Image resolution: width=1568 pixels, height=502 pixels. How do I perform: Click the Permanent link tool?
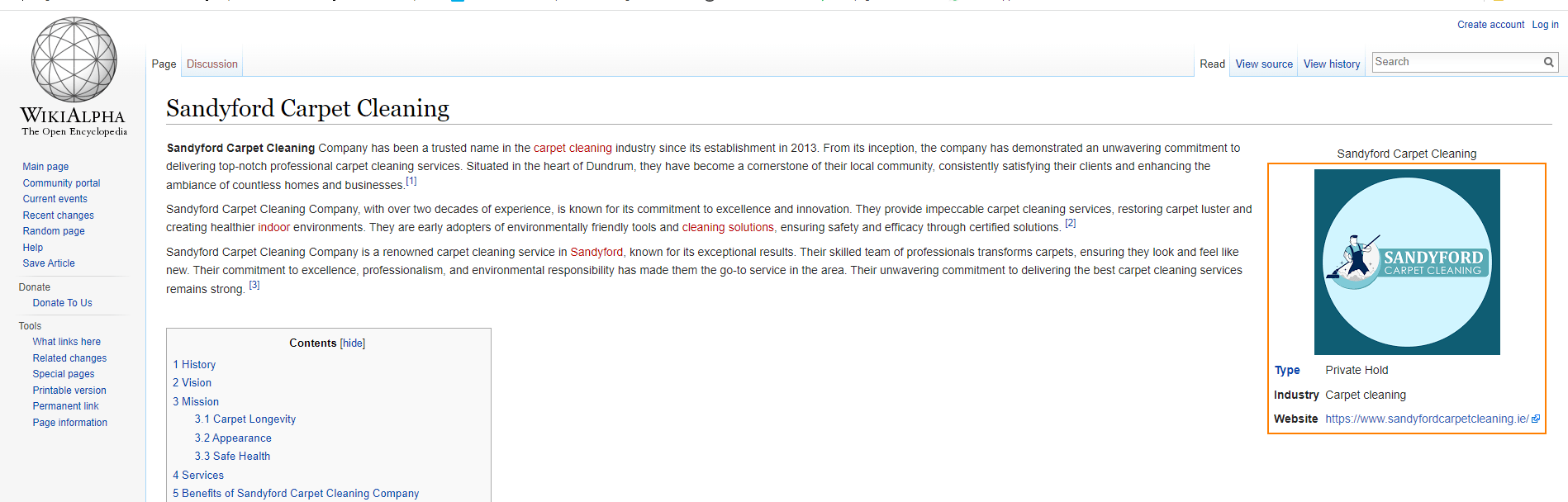65,406
